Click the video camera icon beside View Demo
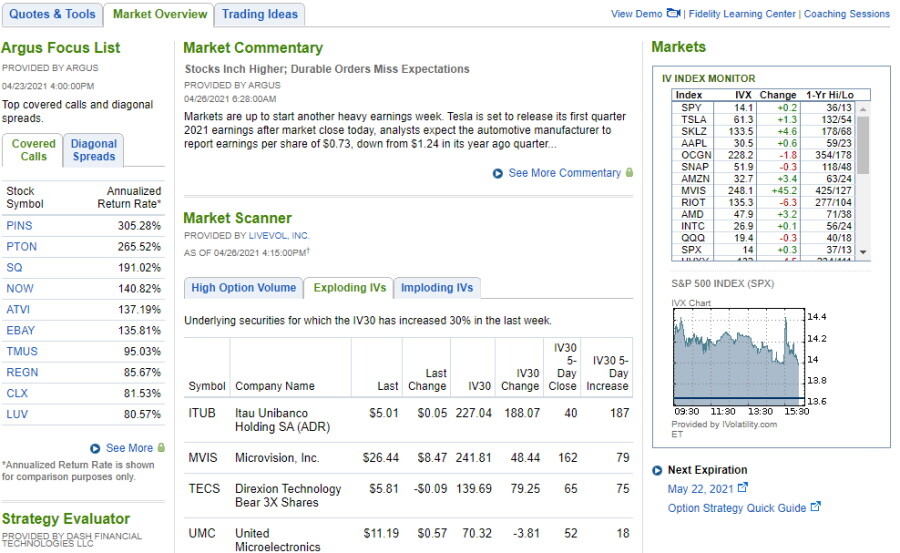Screen dimensions: 900x553 click(x=673, y=13)
